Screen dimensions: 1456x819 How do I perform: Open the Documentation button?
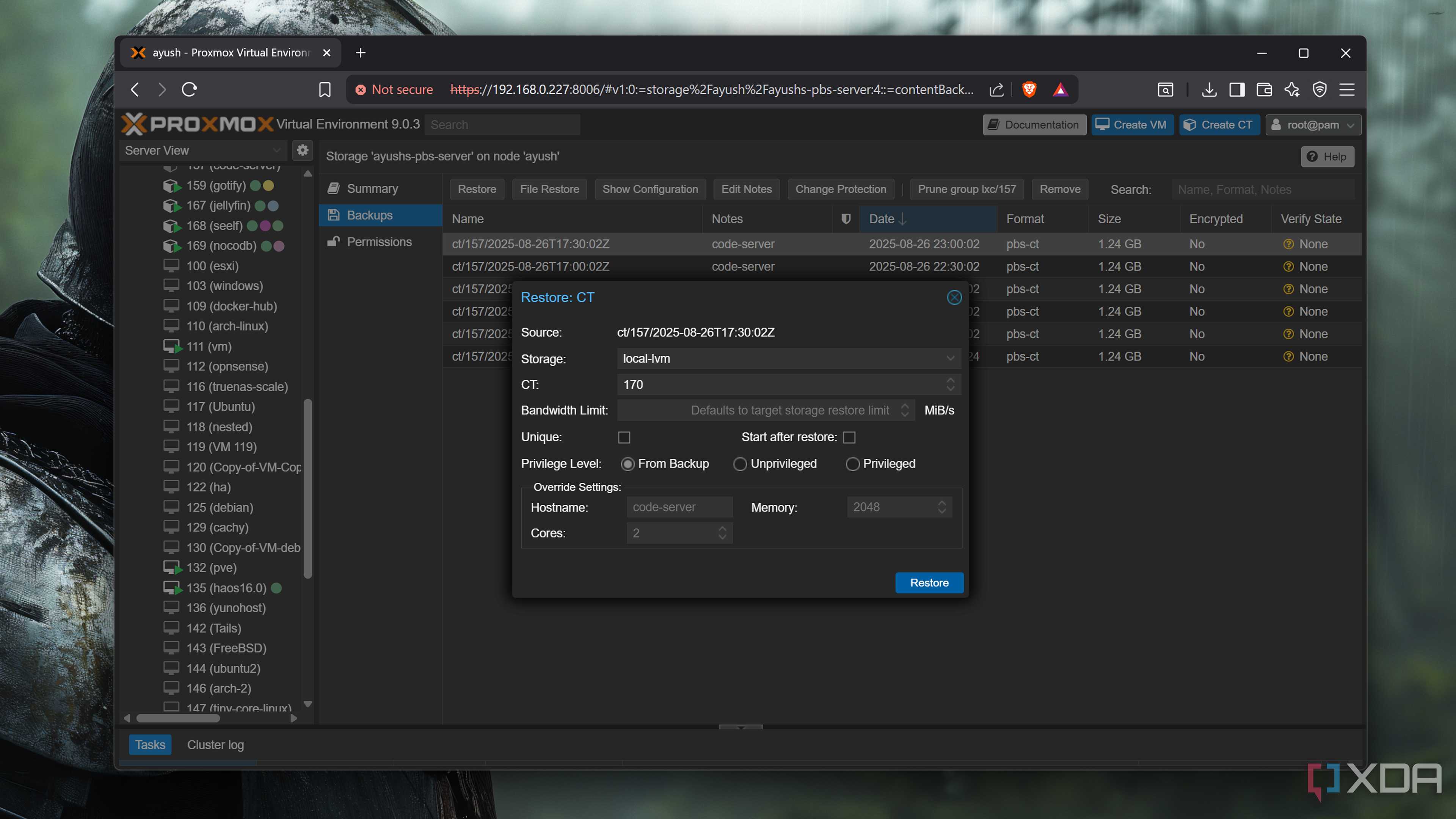1034,125
